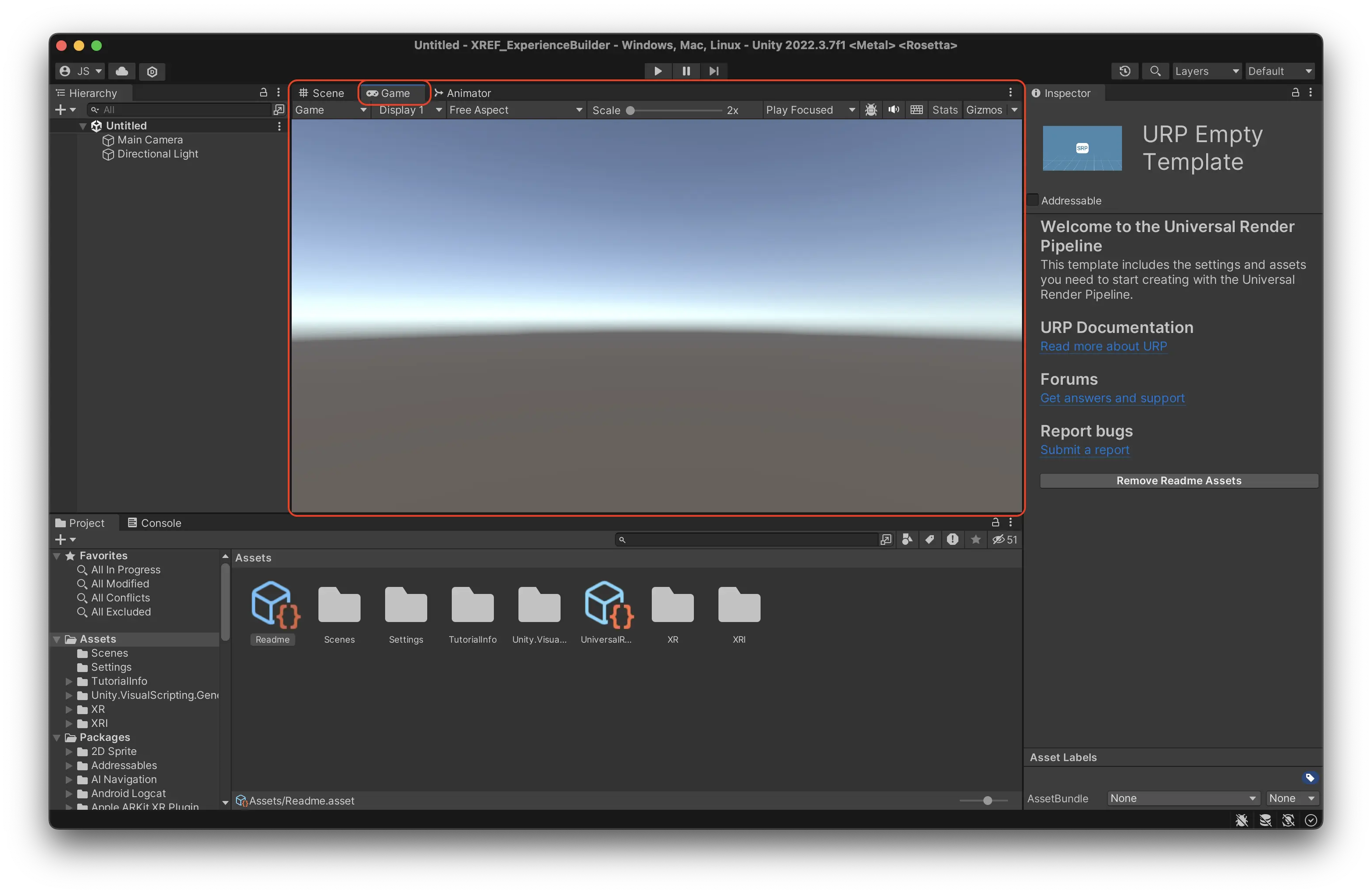Screen dimensions: 1372x894
Task: Click the bug icon in the Game toolbar
Action: click(x=871, y=110)
